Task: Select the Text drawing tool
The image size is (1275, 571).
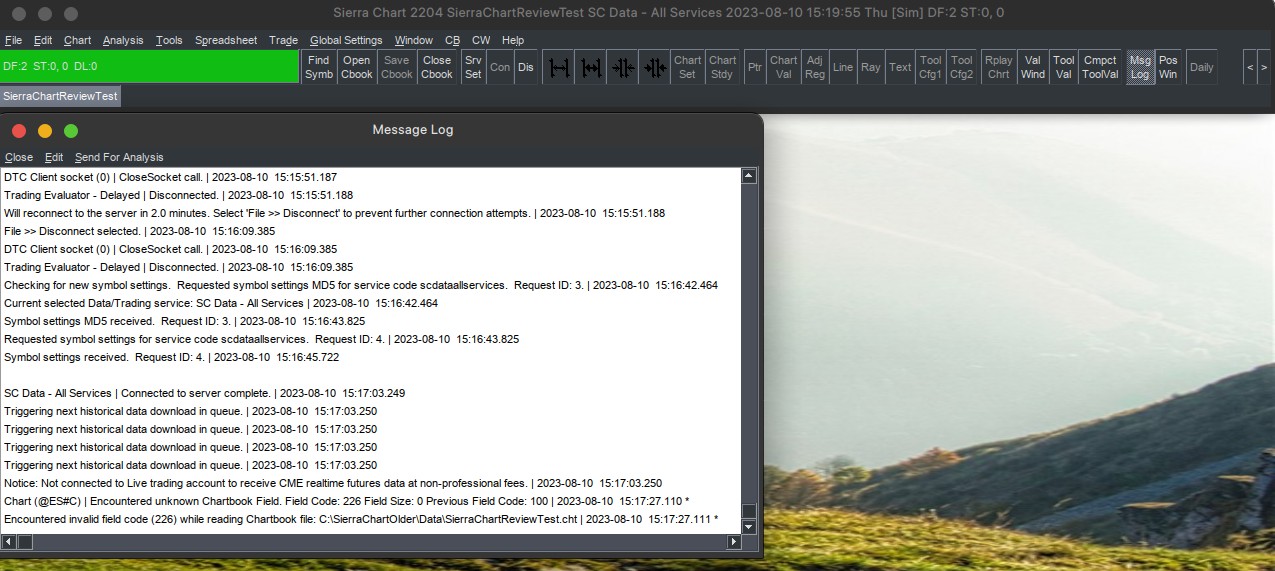Action: click(x=900, y=67)
